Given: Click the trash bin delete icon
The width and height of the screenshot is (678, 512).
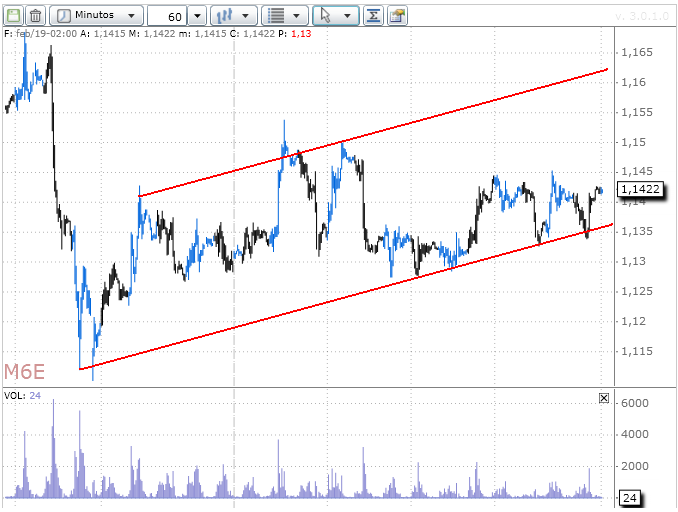Looking at the screenshot, I should point(35,16).
